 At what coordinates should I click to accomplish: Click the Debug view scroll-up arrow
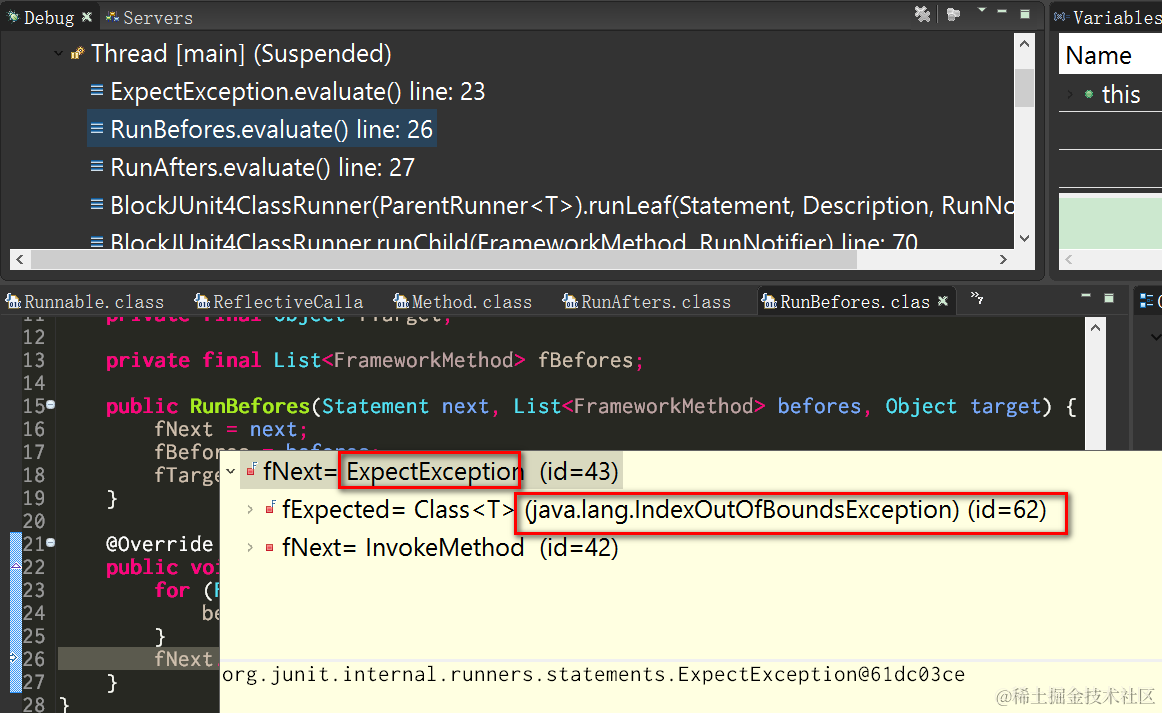[x=1024, y=44]
